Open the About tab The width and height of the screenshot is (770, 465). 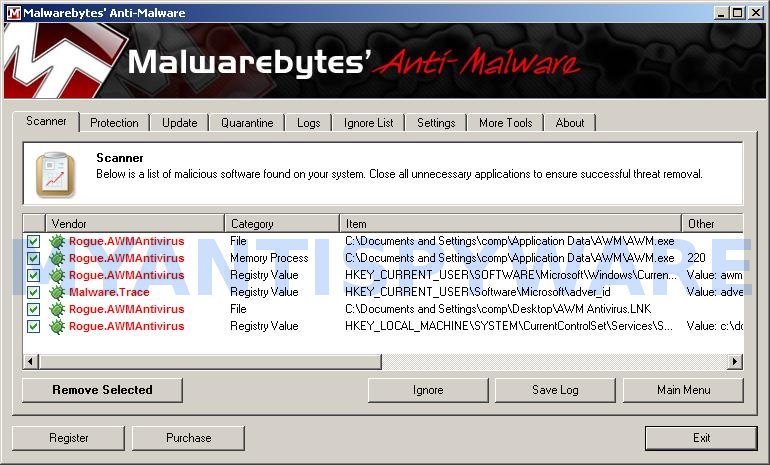click(x=570, y=123)
